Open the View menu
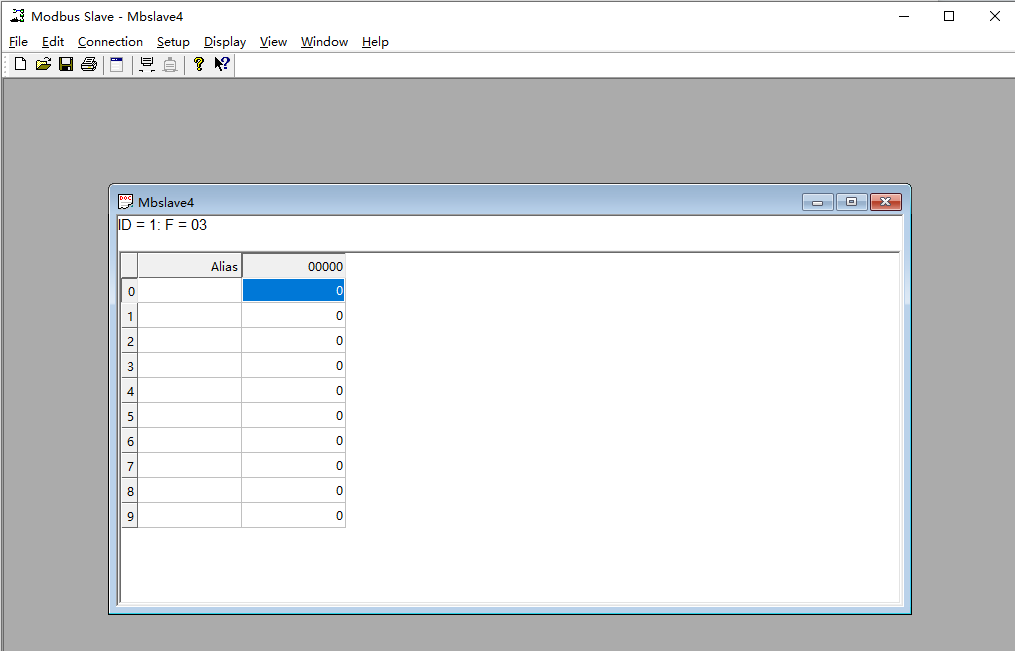 (x=273, y=42)
